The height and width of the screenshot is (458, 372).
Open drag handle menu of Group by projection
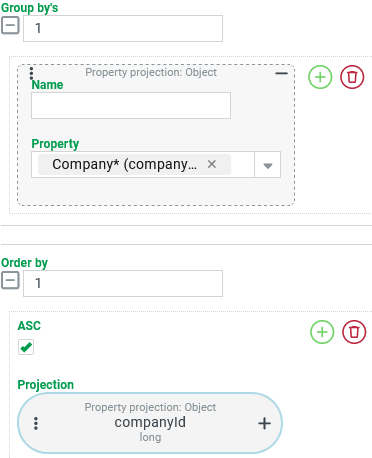click(x=31, y=73)
